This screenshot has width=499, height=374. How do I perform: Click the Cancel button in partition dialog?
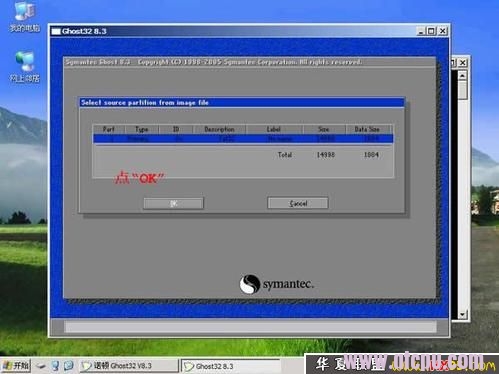[298, 203]
